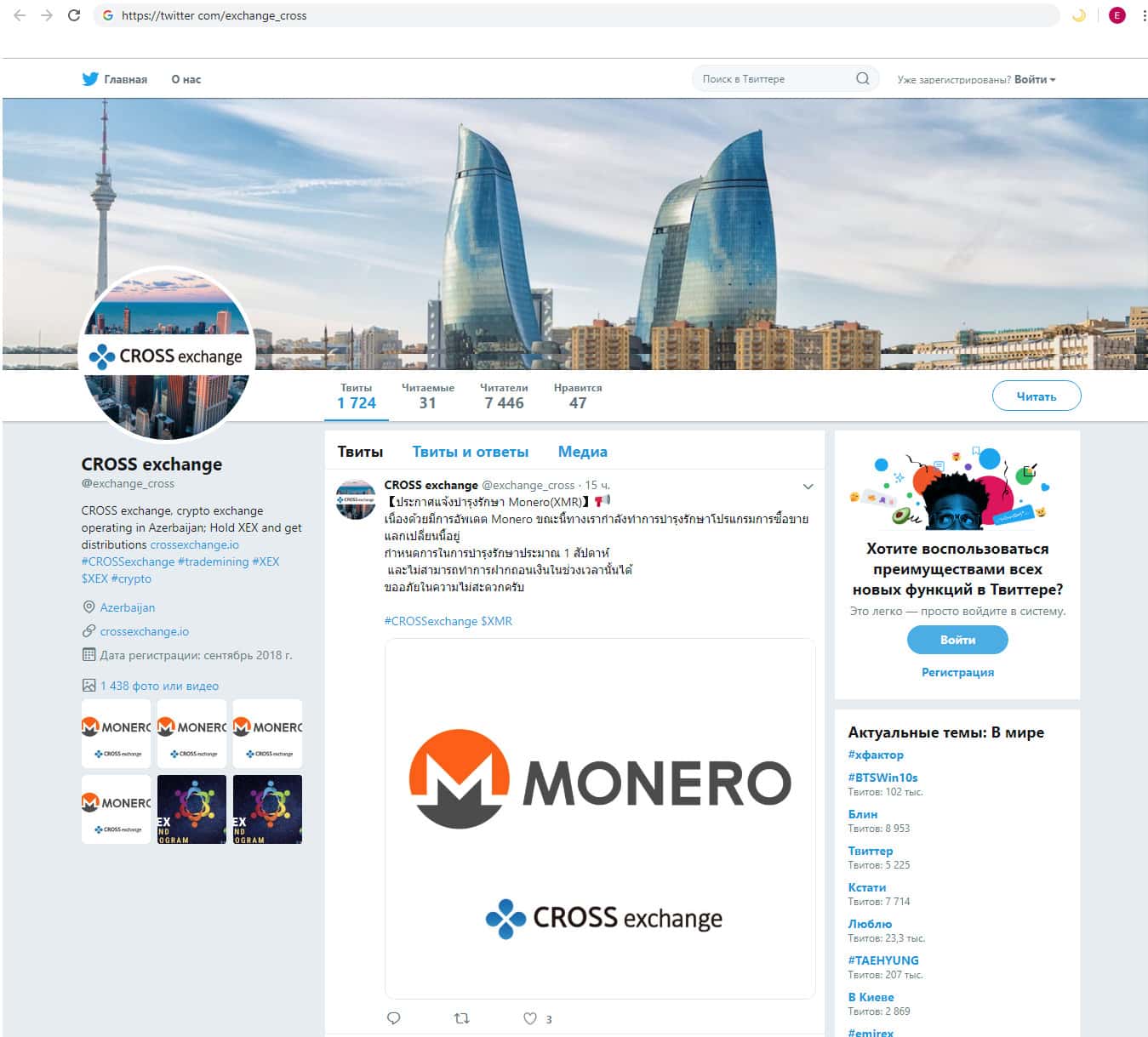Click the Twitter search input field
The width and height of the screenshot is (1148, 1037).
pos(774,78)
